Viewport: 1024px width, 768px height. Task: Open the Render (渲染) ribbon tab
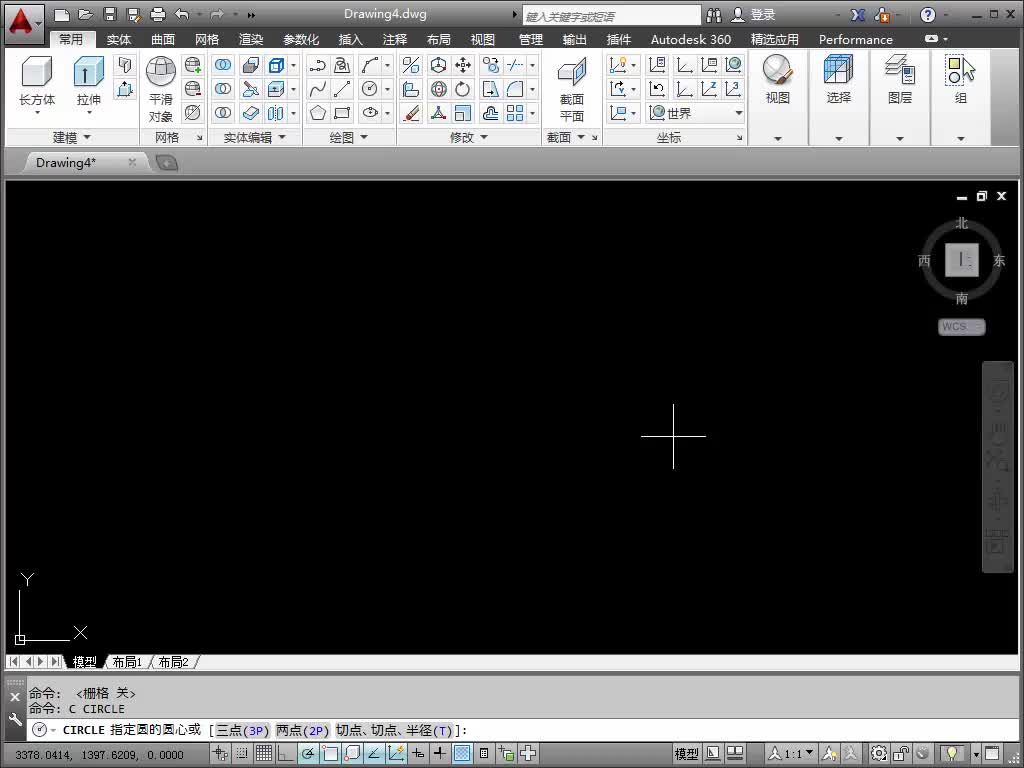click(251, 40)
